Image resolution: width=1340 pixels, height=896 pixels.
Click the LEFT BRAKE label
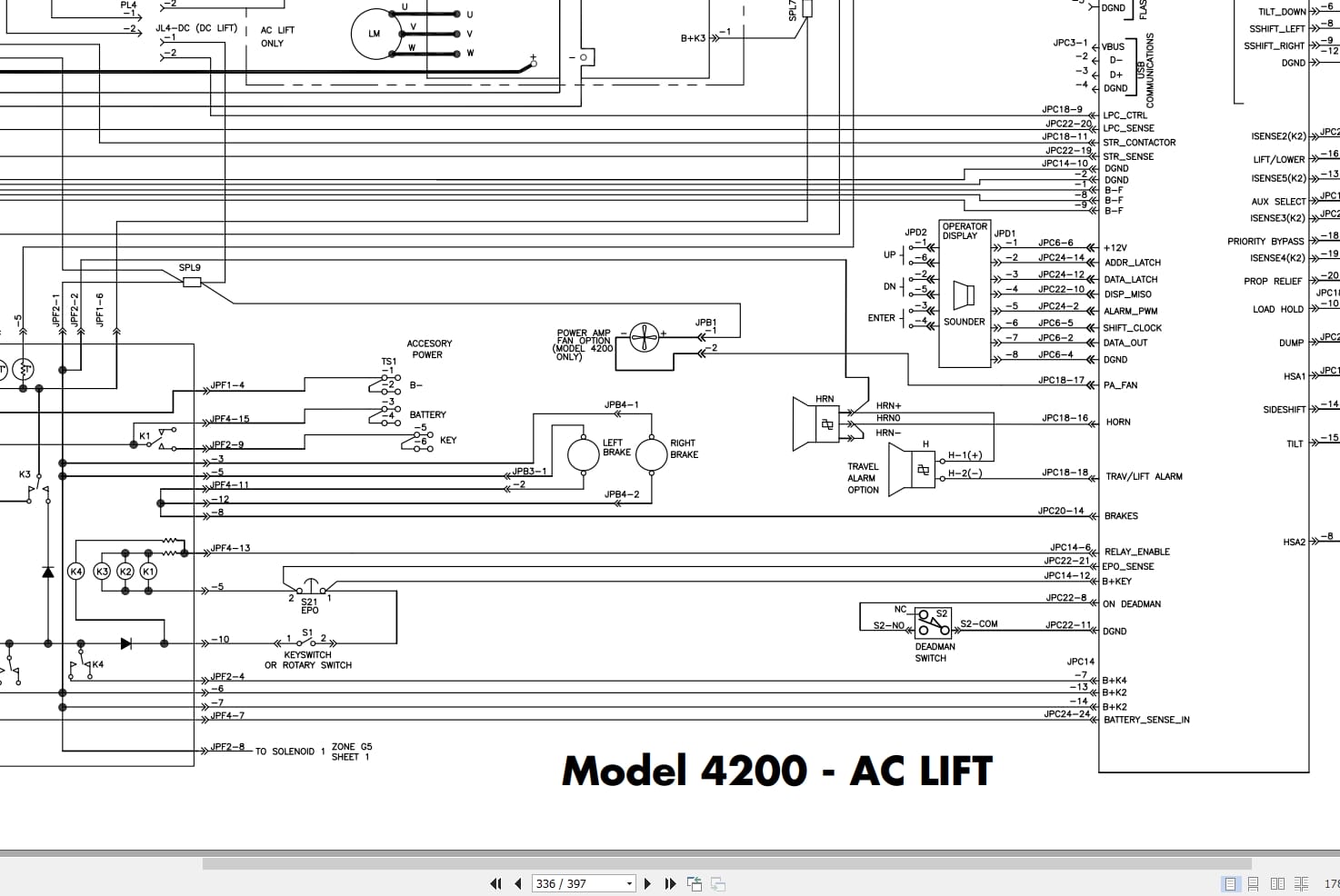[x=616, y=447]
